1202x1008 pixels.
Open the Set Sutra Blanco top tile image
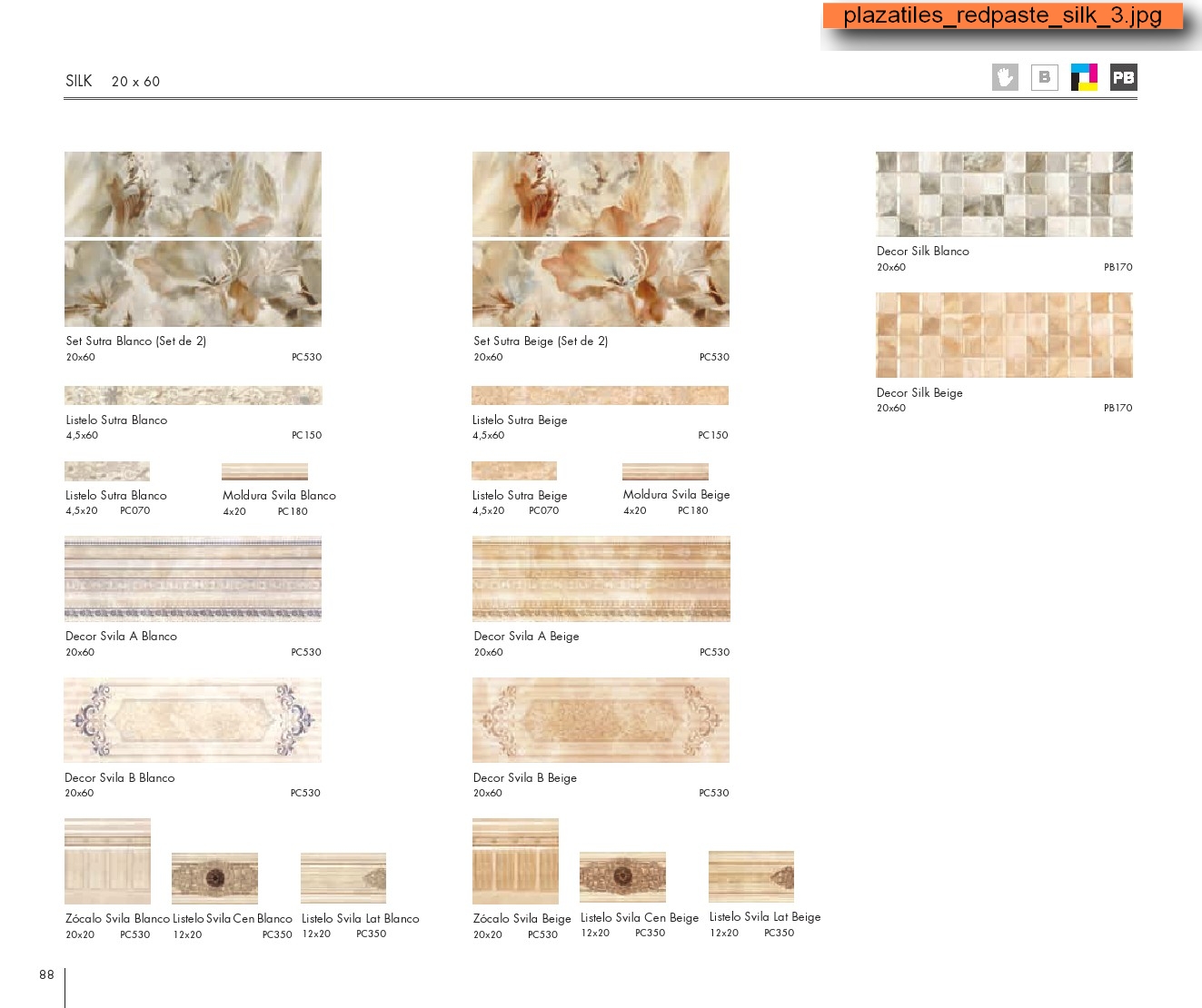(193, 194)
